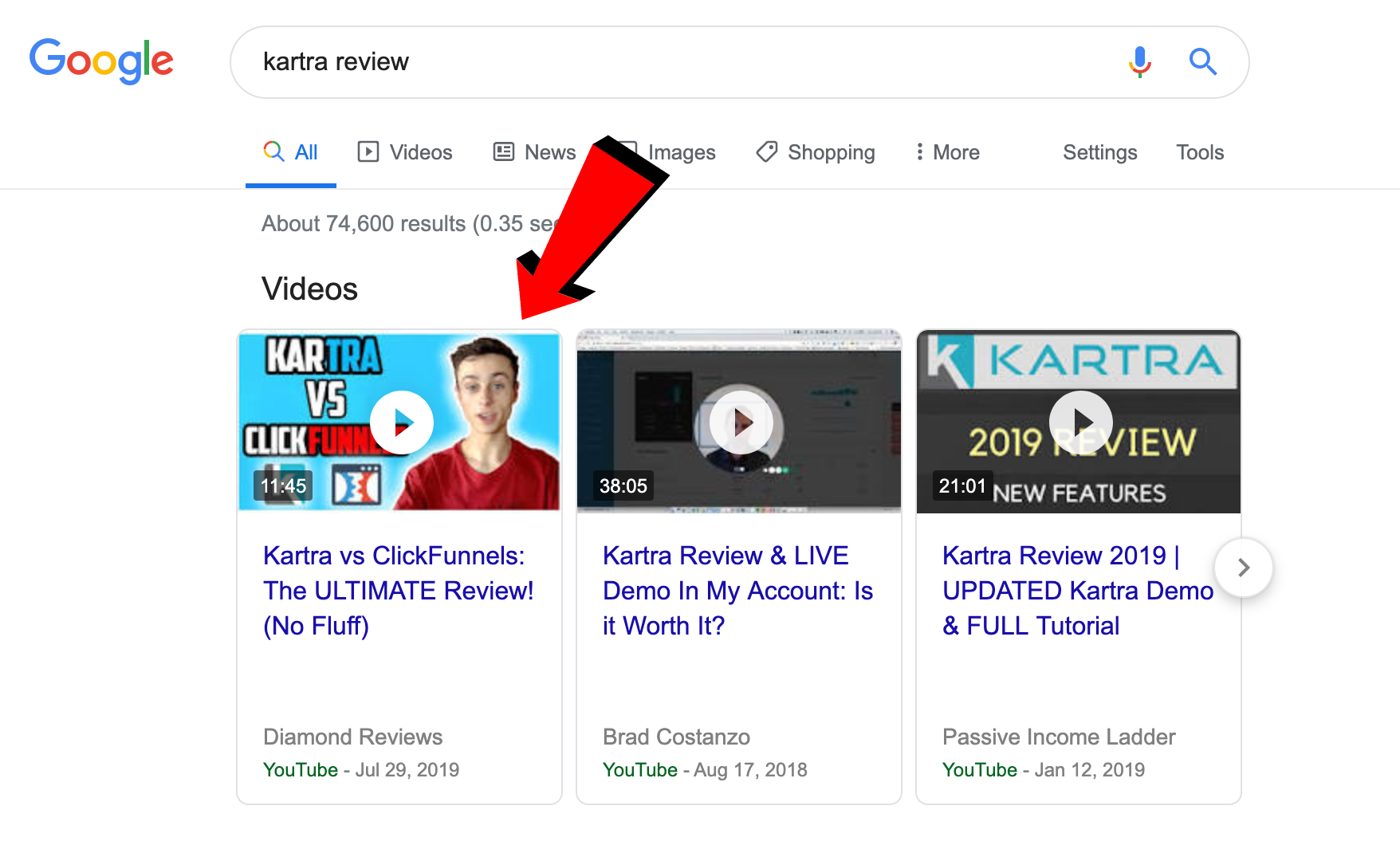Switch to the Videos tab
This screenshot has height=845, width=1400.
(405, 152)
